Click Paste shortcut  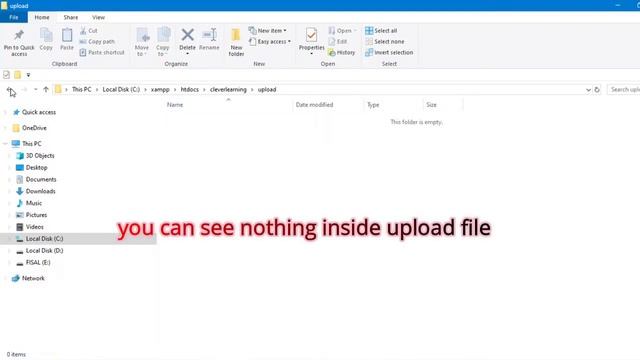(x=102, y=52)
